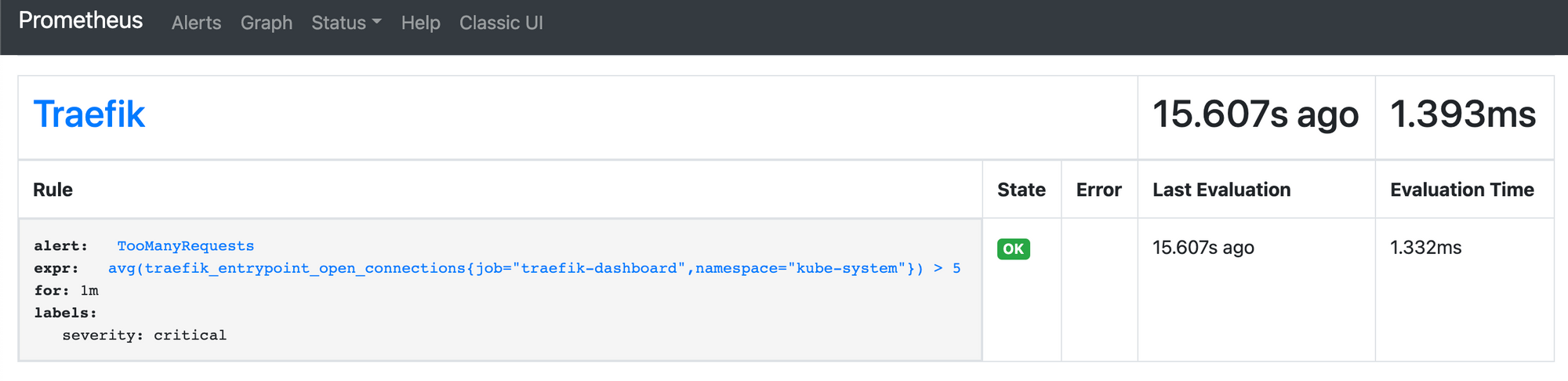Open the Prometheus home brand link
The image size is (1568, 381).
click(x=81, y=21)
